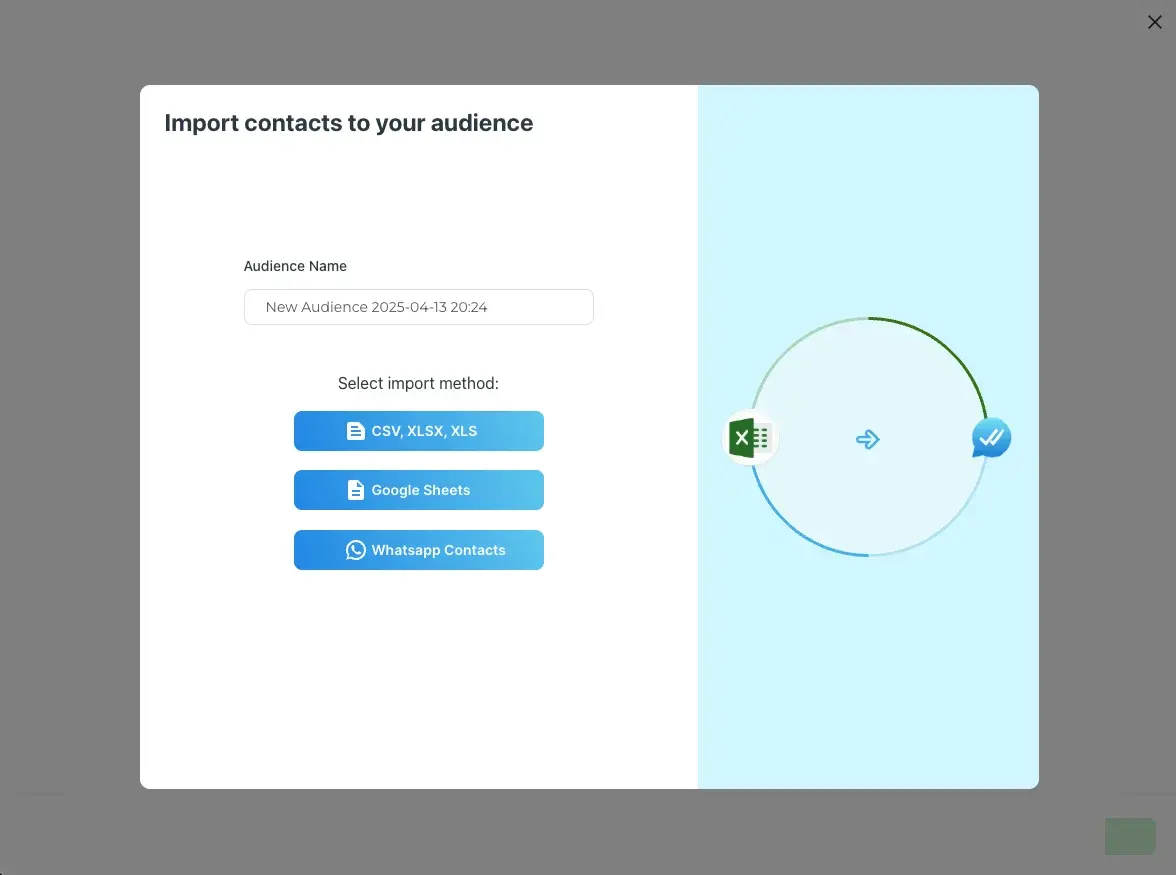Click the Select import method text

[418, 383]
